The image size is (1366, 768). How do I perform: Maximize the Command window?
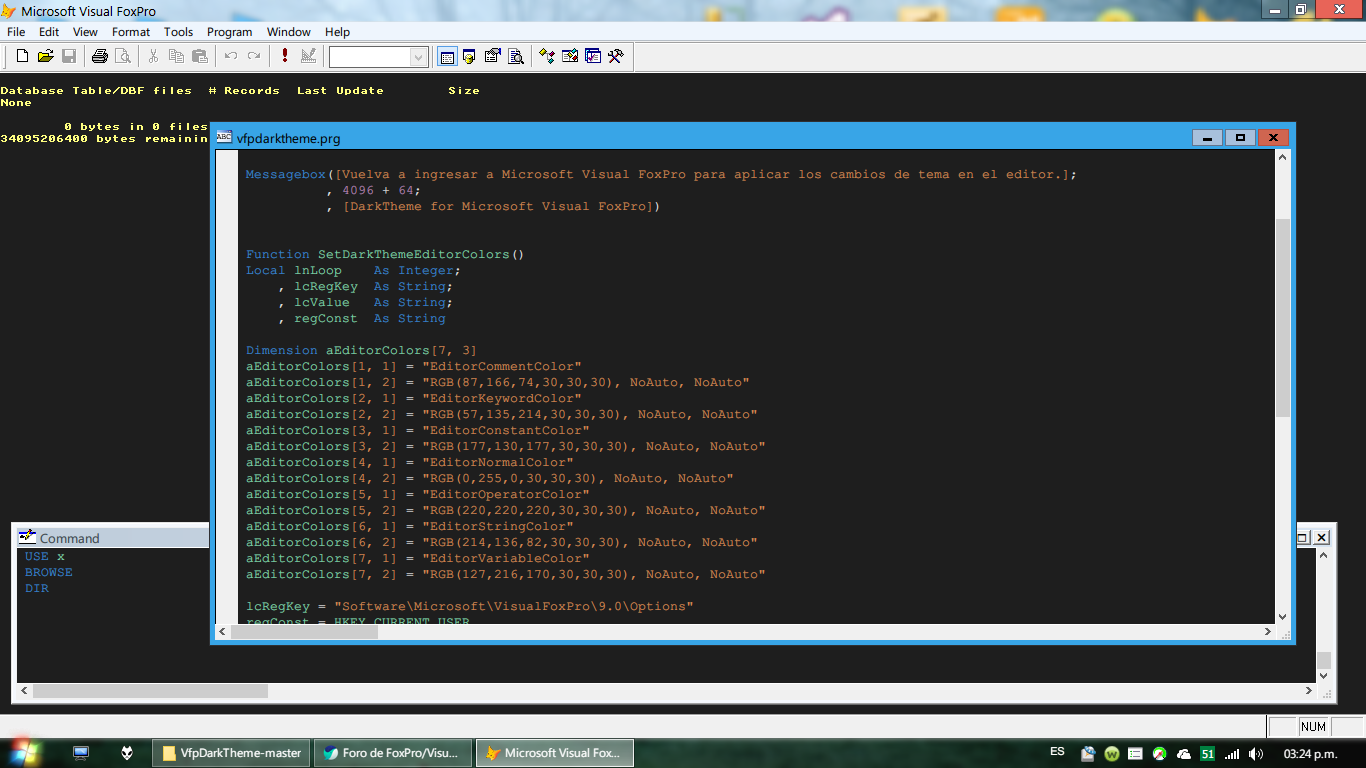click(x=1303, y=537)
